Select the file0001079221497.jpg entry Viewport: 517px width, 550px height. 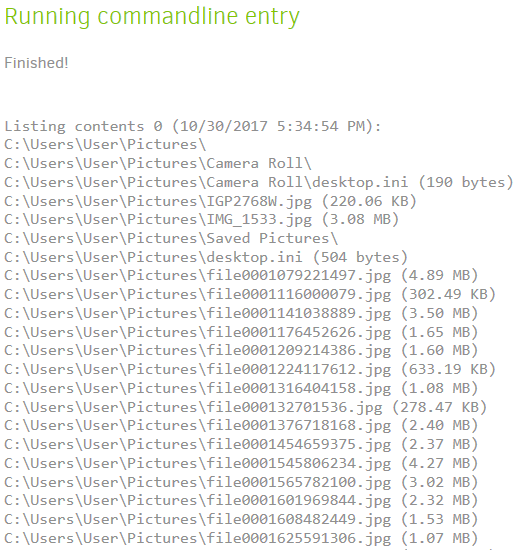[241, 276]
